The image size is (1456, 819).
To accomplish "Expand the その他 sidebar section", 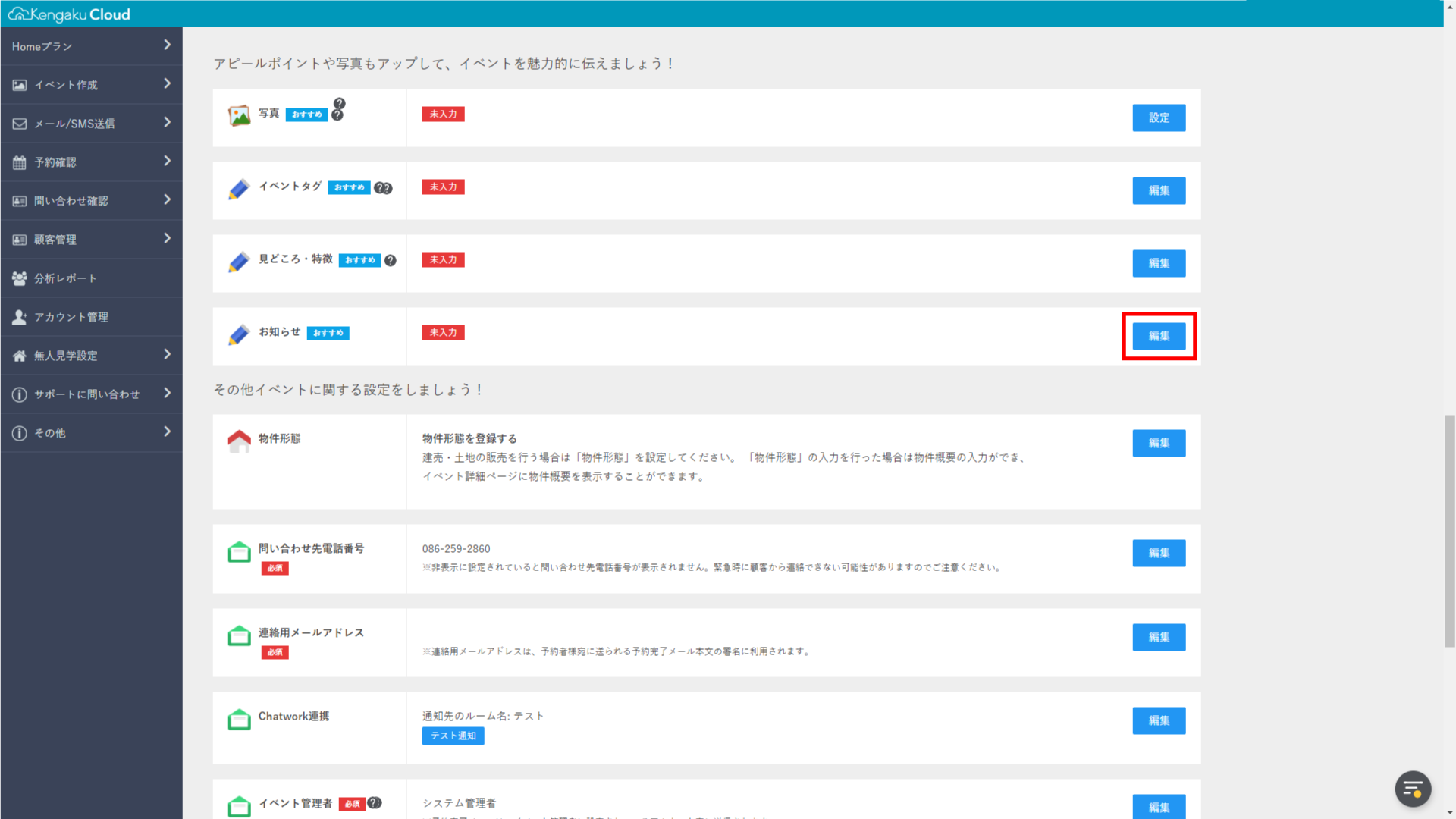I will pyautogui.click(x=167, y=432).
